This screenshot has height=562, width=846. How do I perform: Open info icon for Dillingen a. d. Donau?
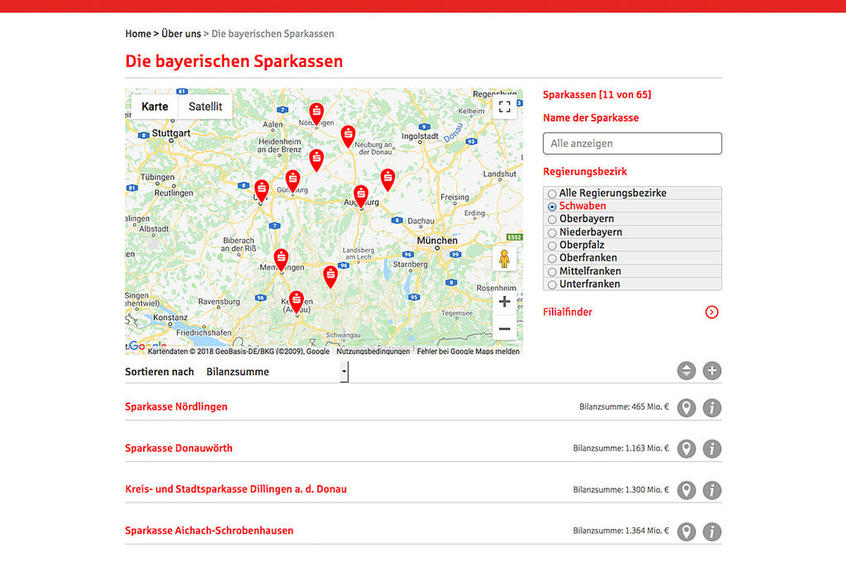[712, 490]
